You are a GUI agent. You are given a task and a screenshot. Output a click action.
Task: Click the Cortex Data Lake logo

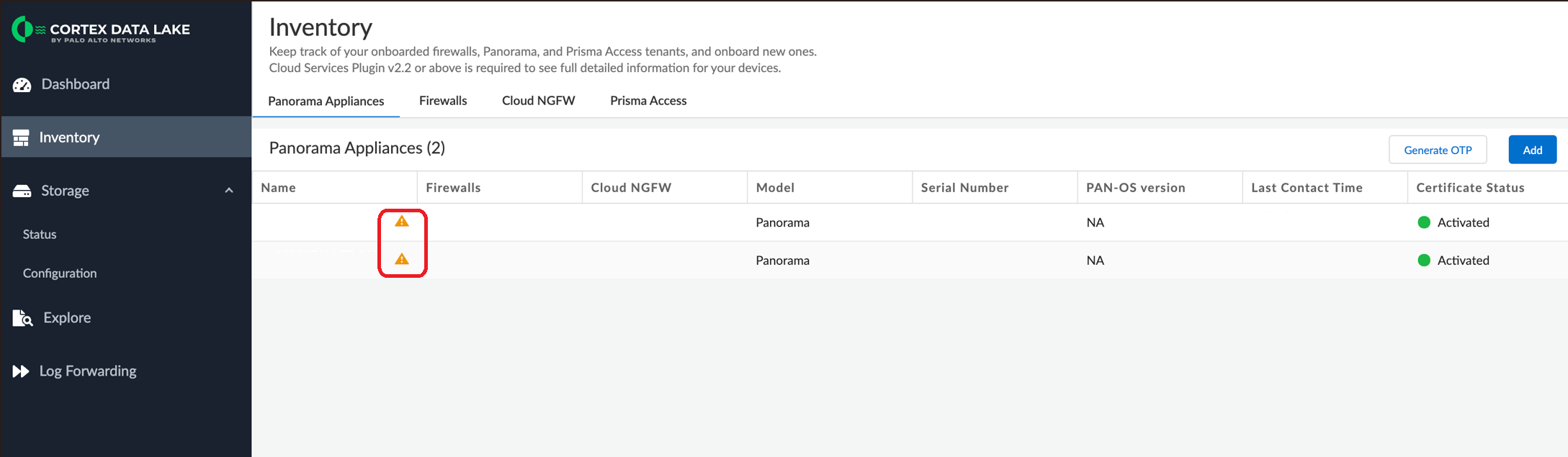pos(100,30)
